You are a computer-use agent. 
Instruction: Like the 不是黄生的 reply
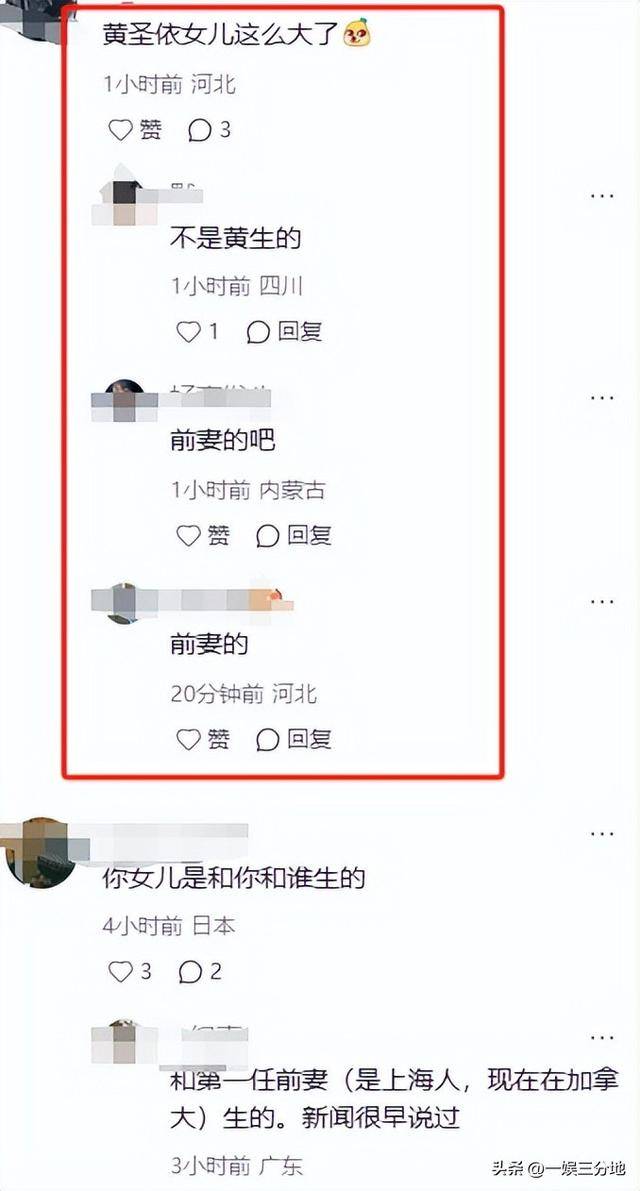click(x=197, y=332)
